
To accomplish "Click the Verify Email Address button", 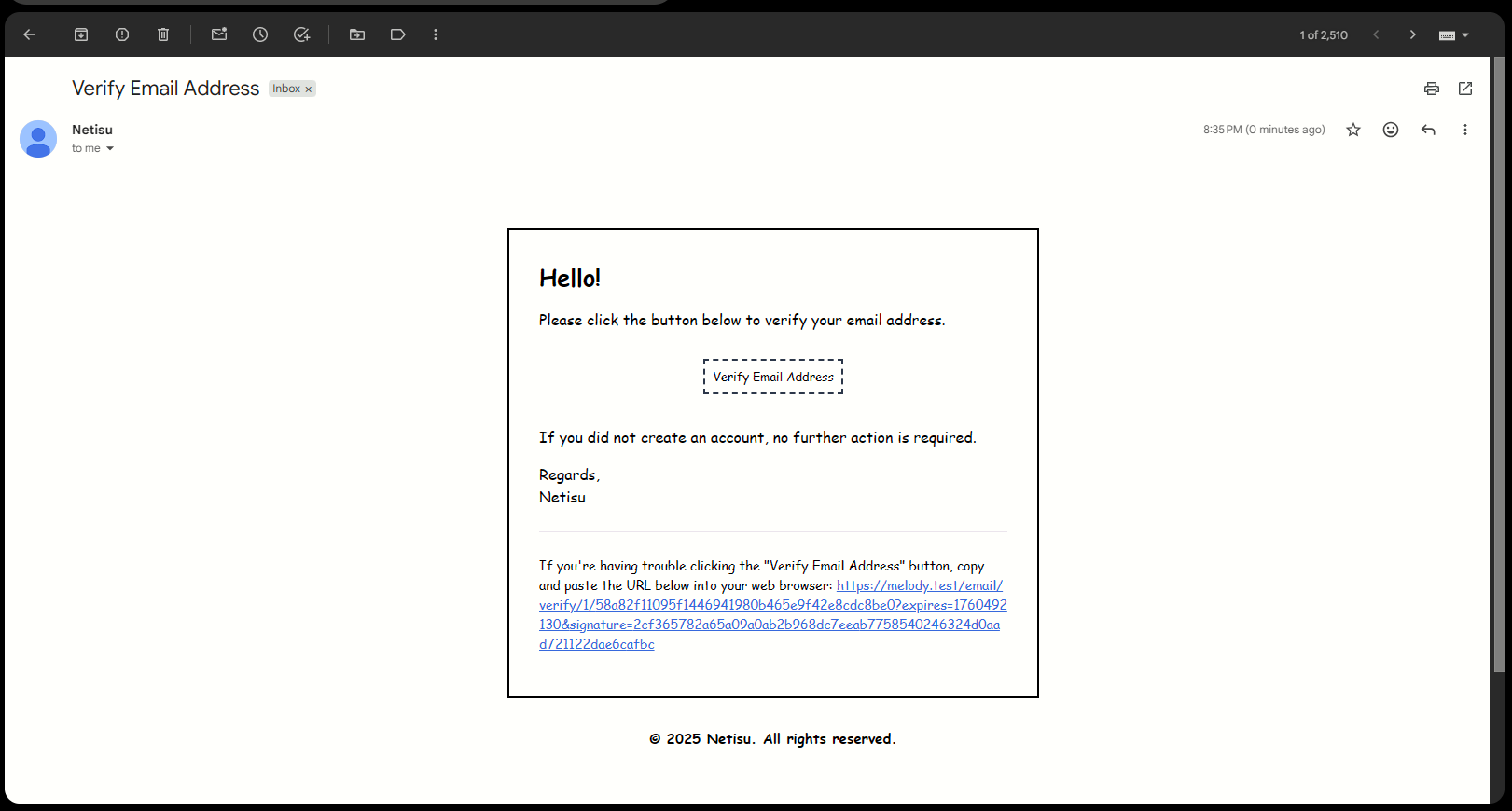I will [773, 377].
